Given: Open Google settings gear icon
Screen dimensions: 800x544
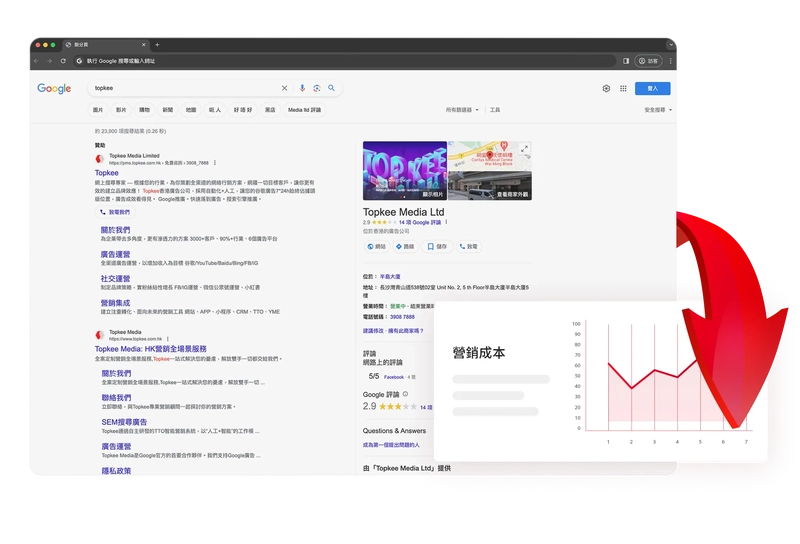Looking at the screenshot, I should coord(606,88).
